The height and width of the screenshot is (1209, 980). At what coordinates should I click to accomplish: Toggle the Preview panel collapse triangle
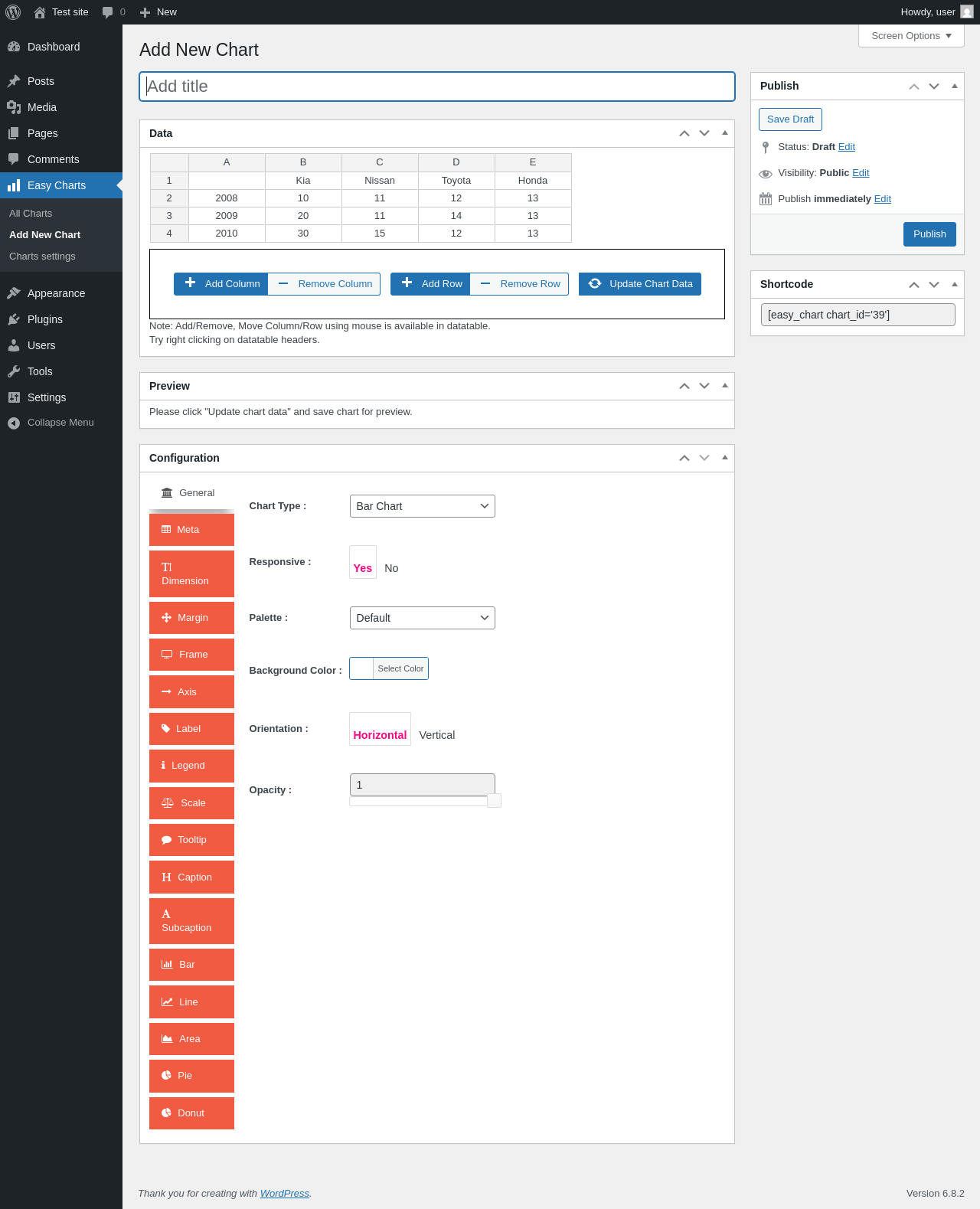[x=724, y=386]
